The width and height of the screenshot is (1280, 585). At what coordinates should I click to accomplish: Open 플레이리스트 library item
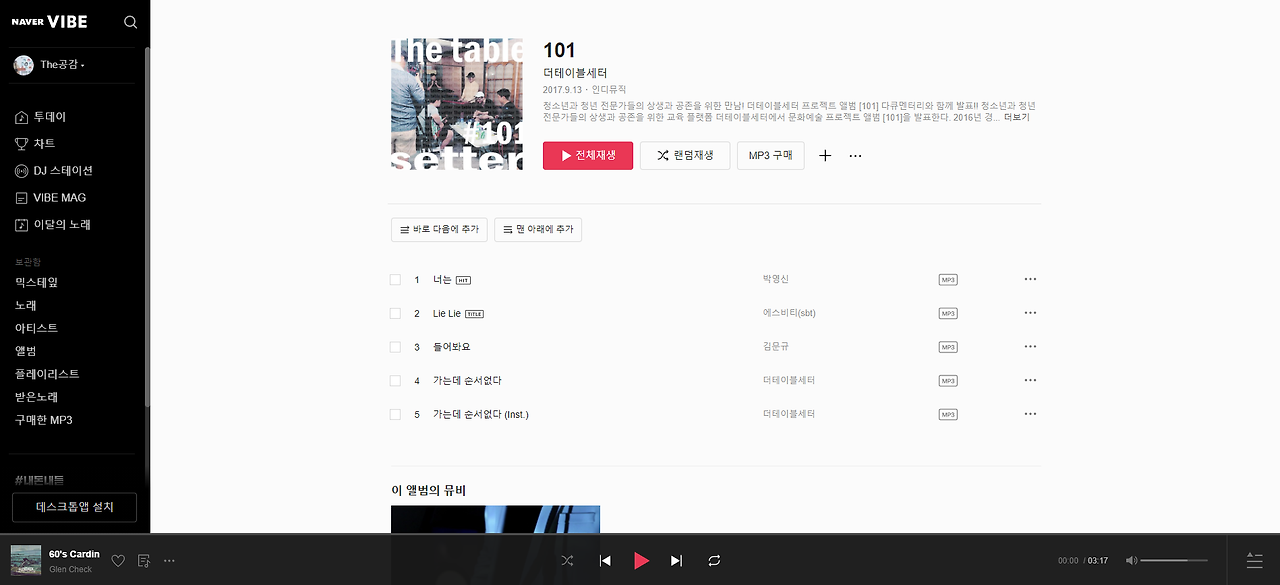pos(47,374)
